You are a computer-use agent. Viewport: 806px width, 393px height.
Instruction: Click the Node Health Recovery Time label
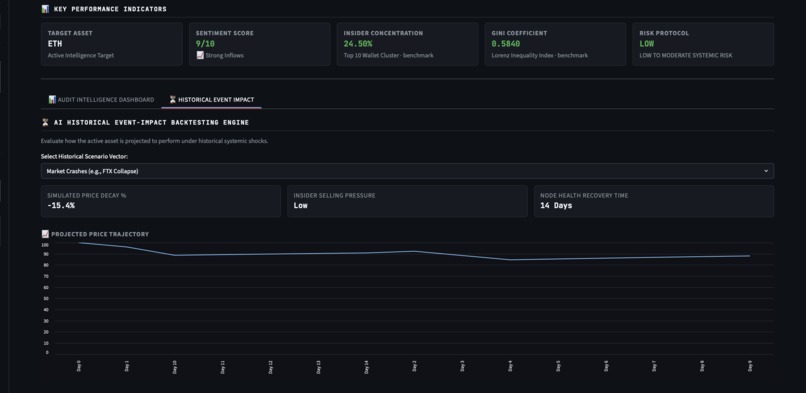pos(584,195)
